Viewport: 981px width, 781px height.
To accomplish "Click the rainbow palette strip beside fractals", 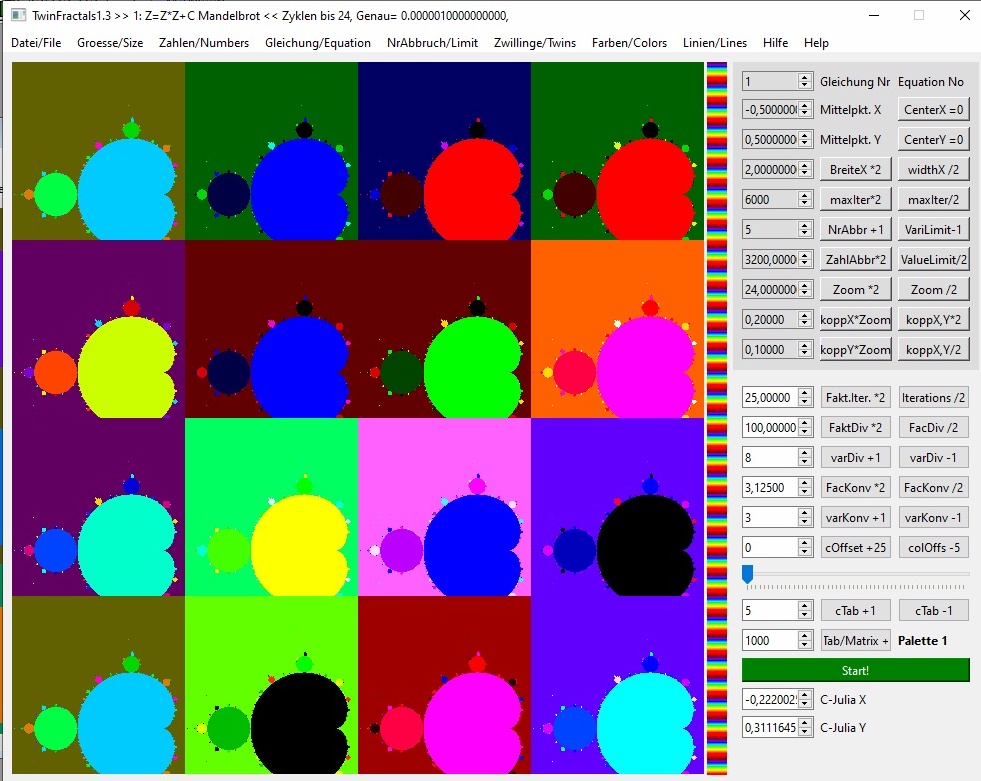I will click(x=717, y=418).
